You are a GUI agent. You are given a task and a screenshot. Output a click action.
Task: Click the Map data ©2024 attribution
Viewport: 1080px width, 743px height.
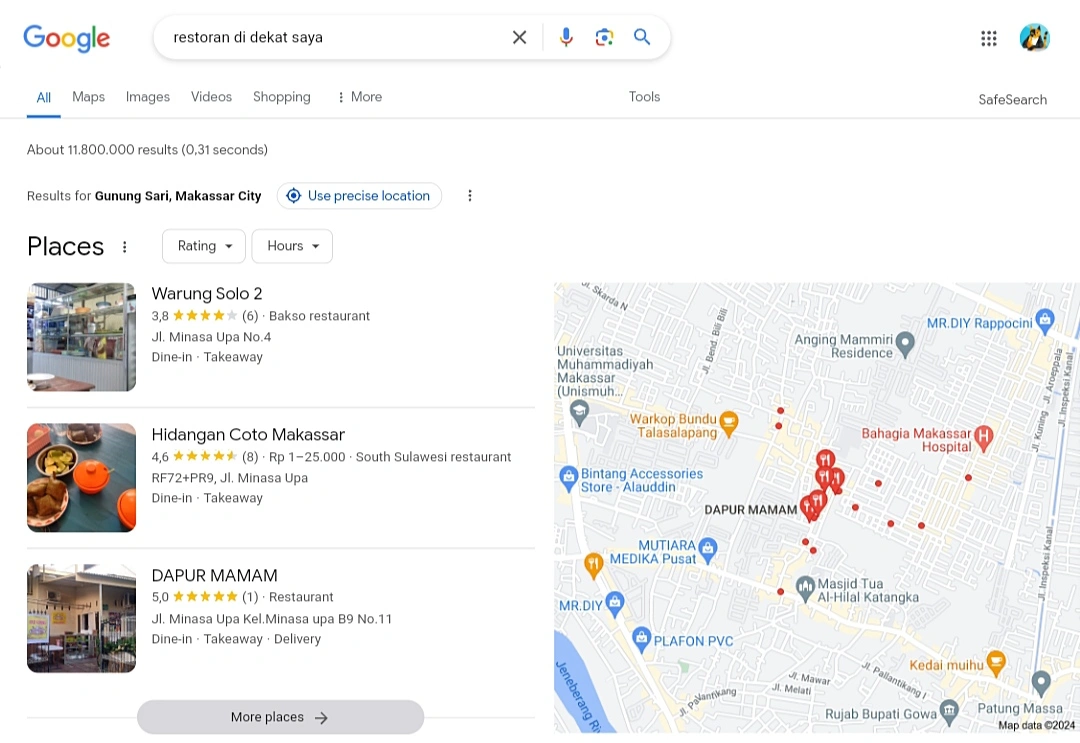1036,725
